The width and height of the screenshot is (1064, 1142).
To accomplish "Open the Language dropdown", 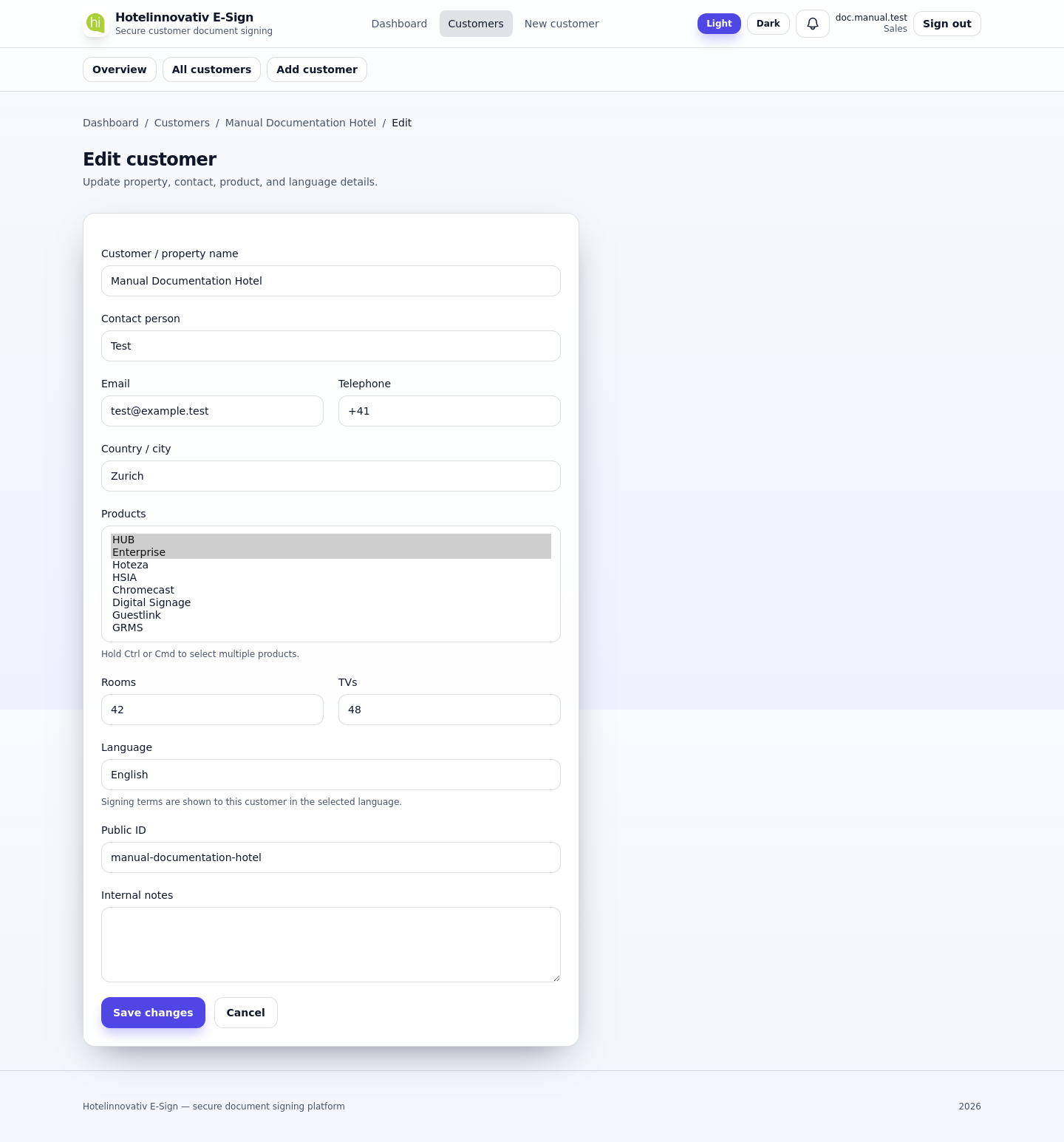I will [331, 775].
